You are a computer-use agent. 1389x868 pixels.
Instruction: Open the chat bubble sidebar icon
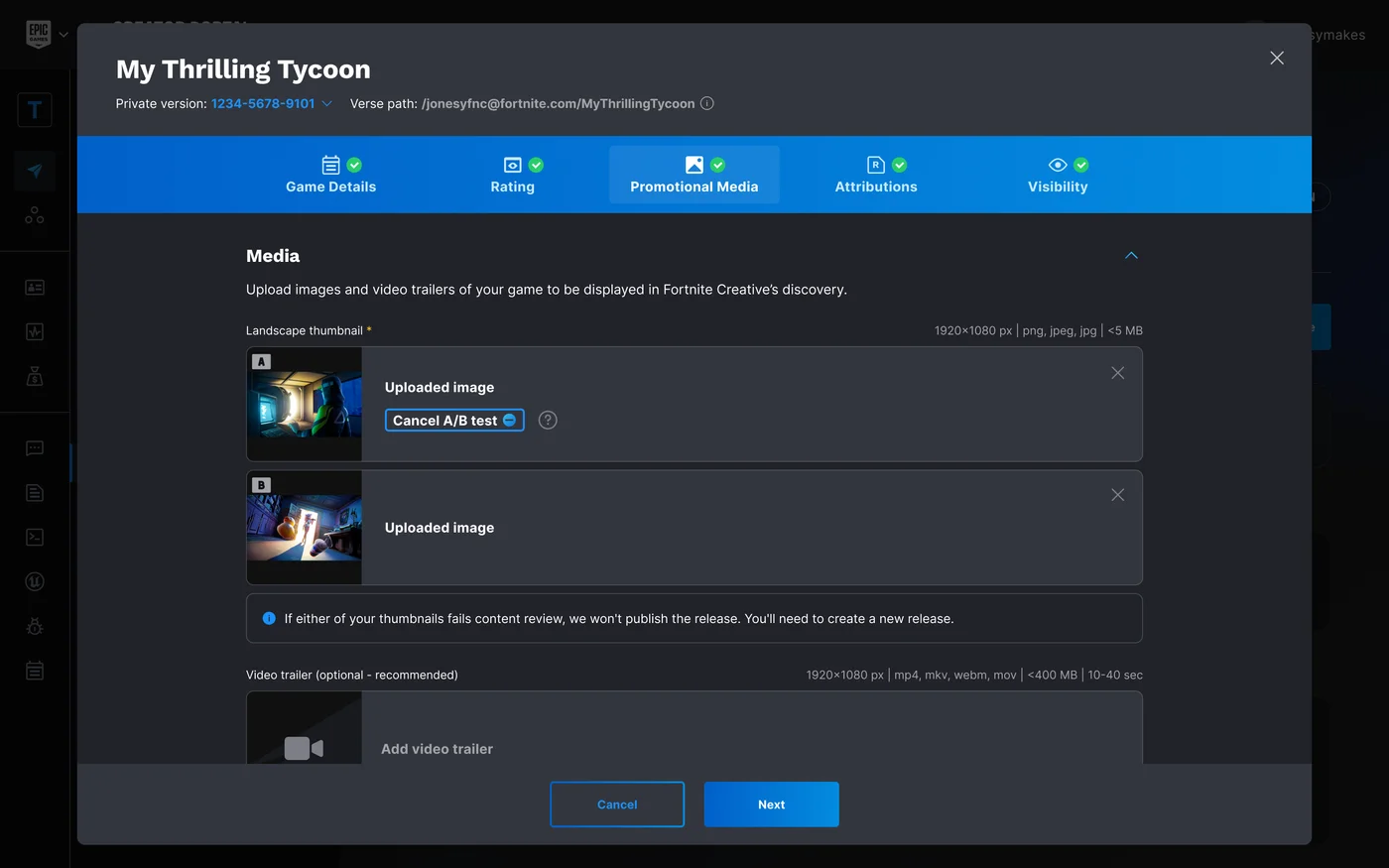[x=35, y=449]
